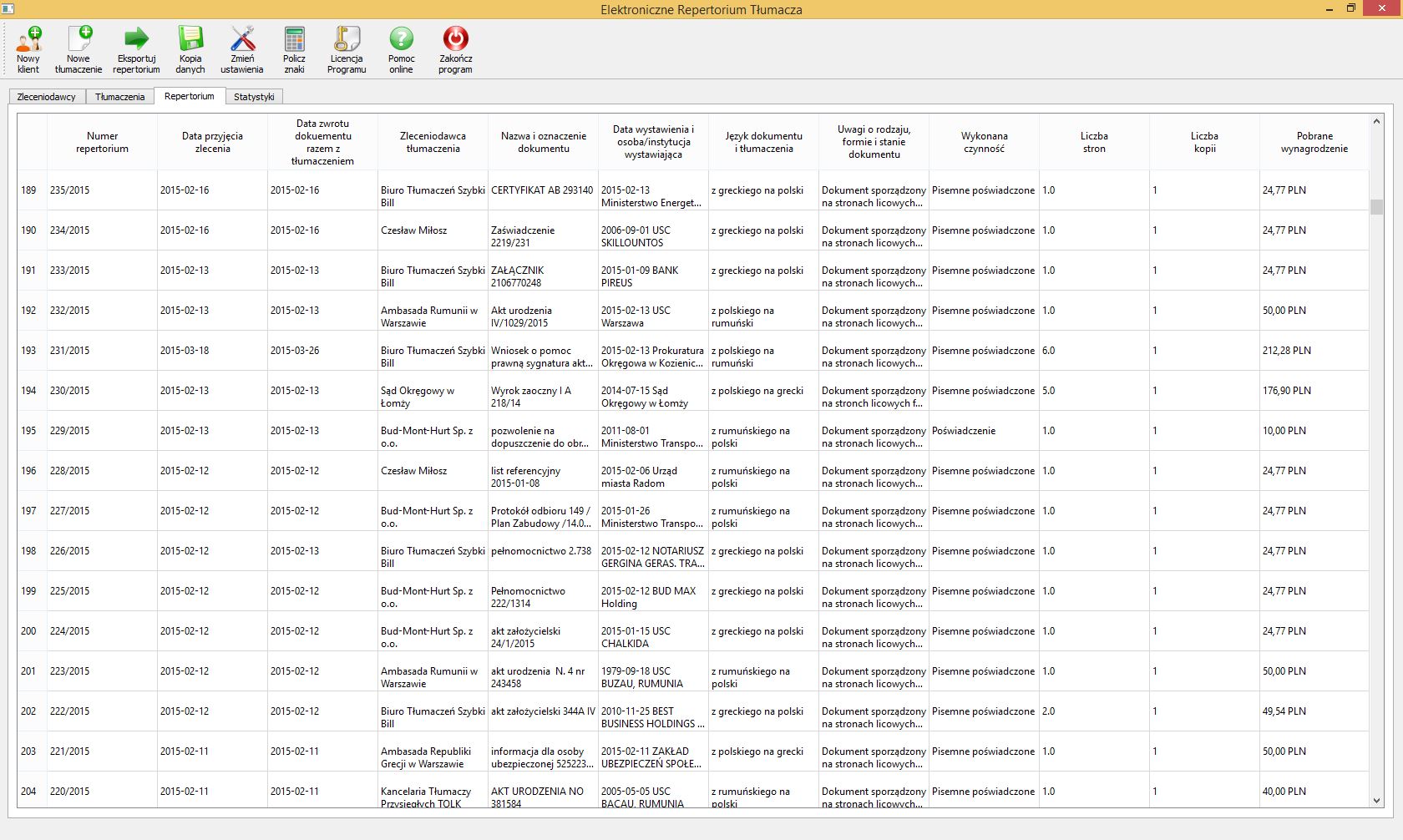Select pełnomocnictwo 2.738 document cell
The image size is (1403, 840).
click(543, 551)
